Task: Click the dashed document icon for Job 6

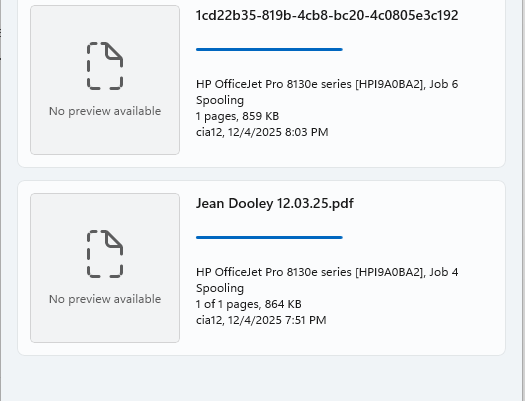Action: click(105, 66)
